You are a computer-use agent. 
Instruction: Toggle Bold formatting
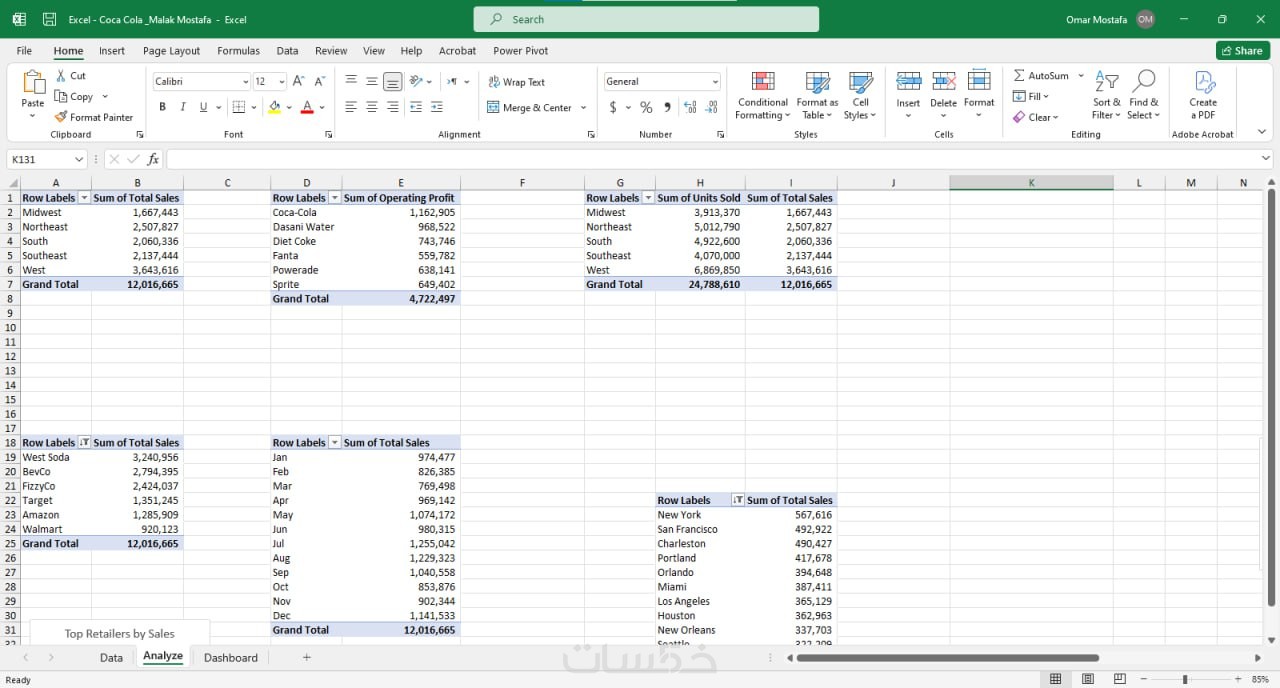(x=162, y=107)
